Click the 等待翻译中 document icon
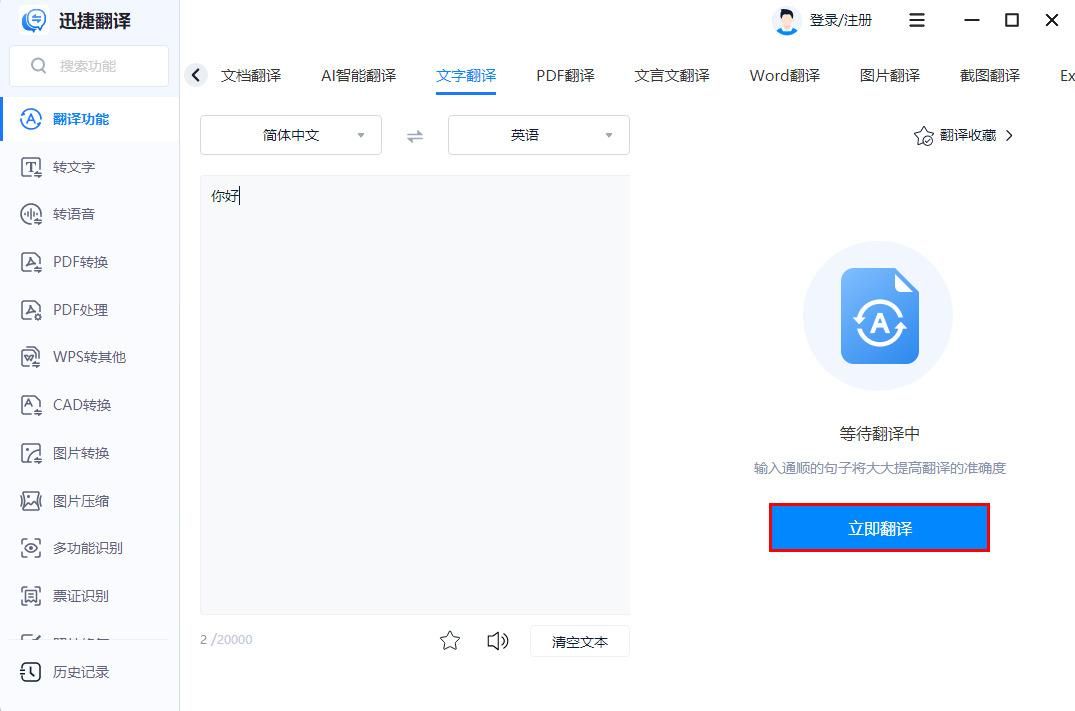This screenshot has height=711, width=1075. coord(880,316)
